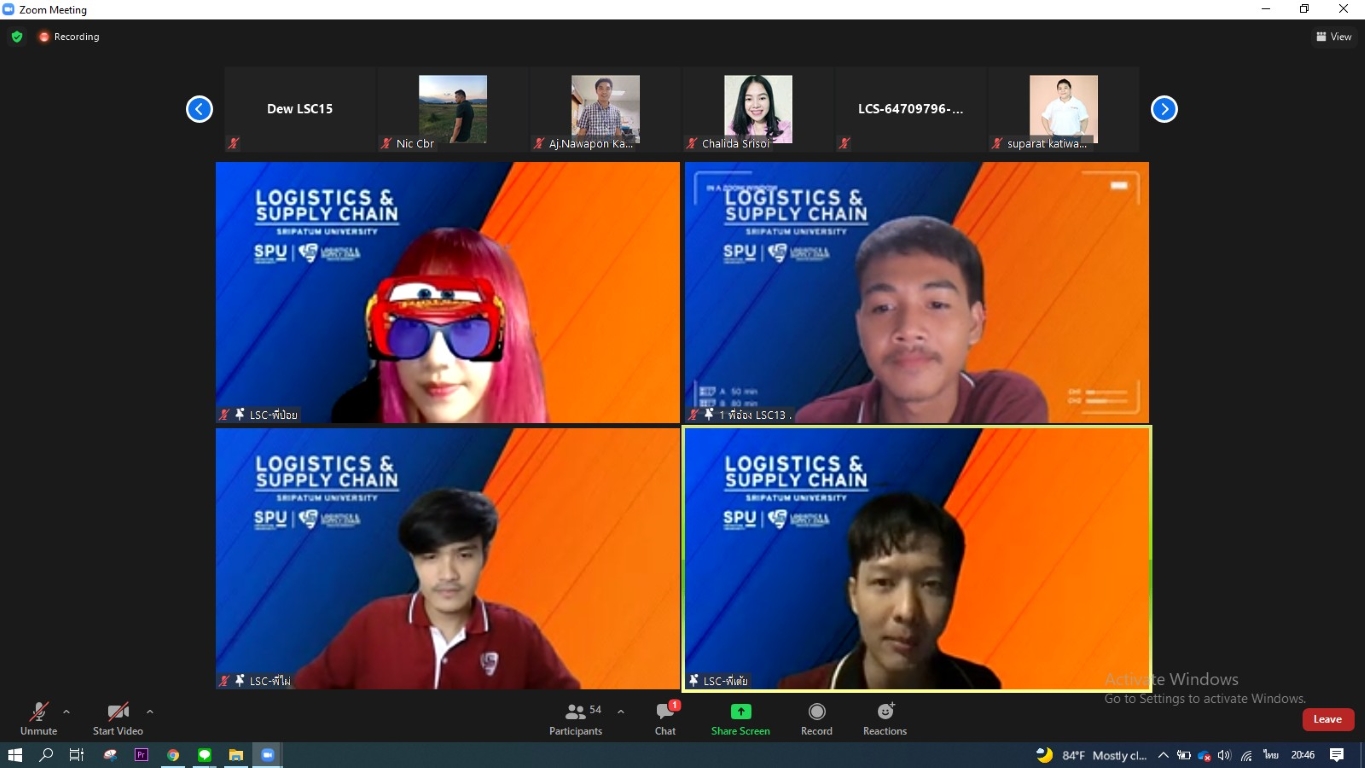This screenshot has width=1365, height=768.
Task: Select the LSC13 video tile
Action: [917, 292]
